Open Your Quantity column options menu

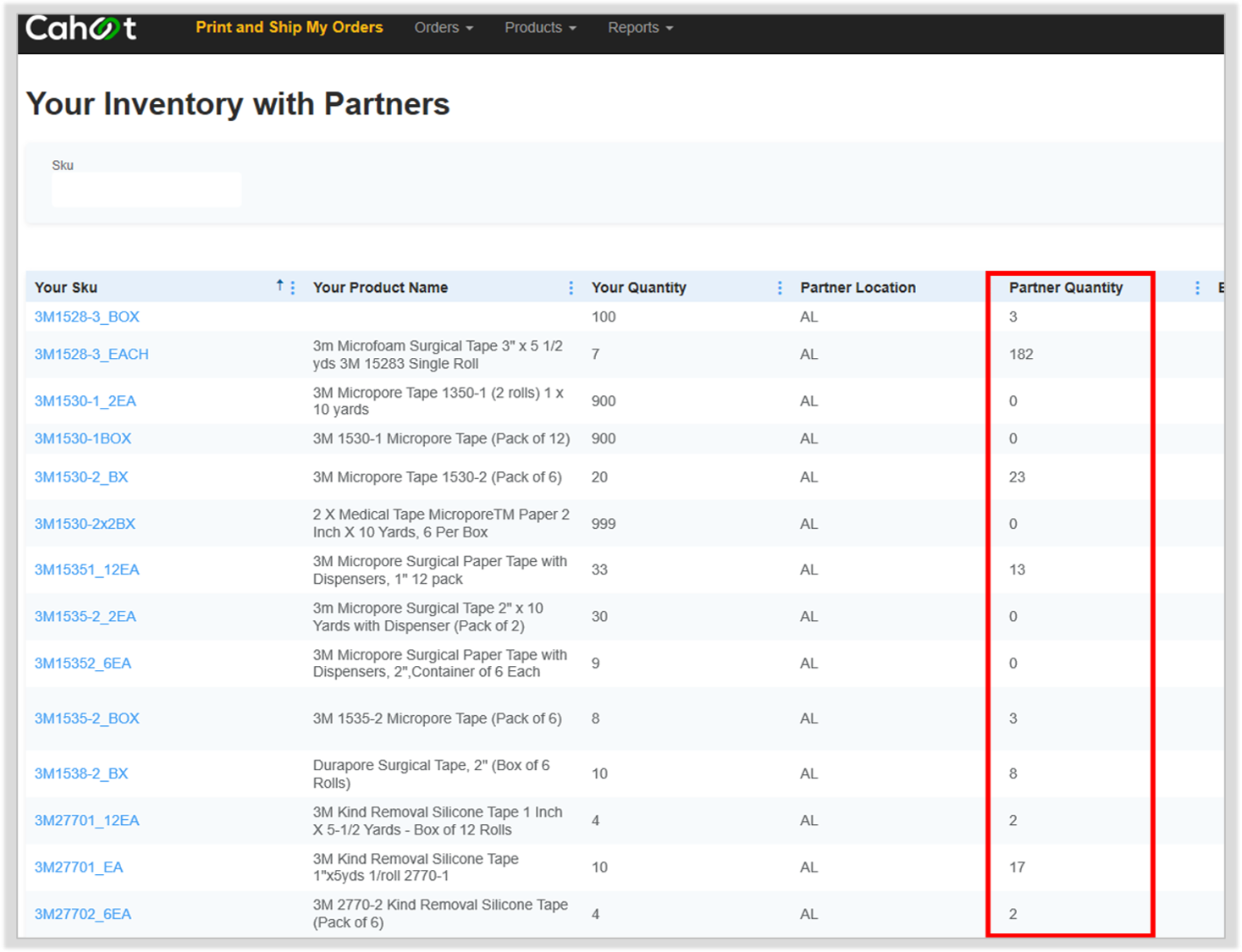coord(780,288)
